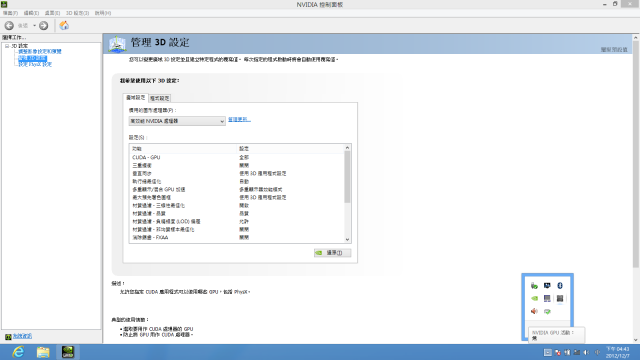This screenshot has height=360, width=640.
Task: Open the 系統資訊 link at bottom-left
Action: (22, 336)
